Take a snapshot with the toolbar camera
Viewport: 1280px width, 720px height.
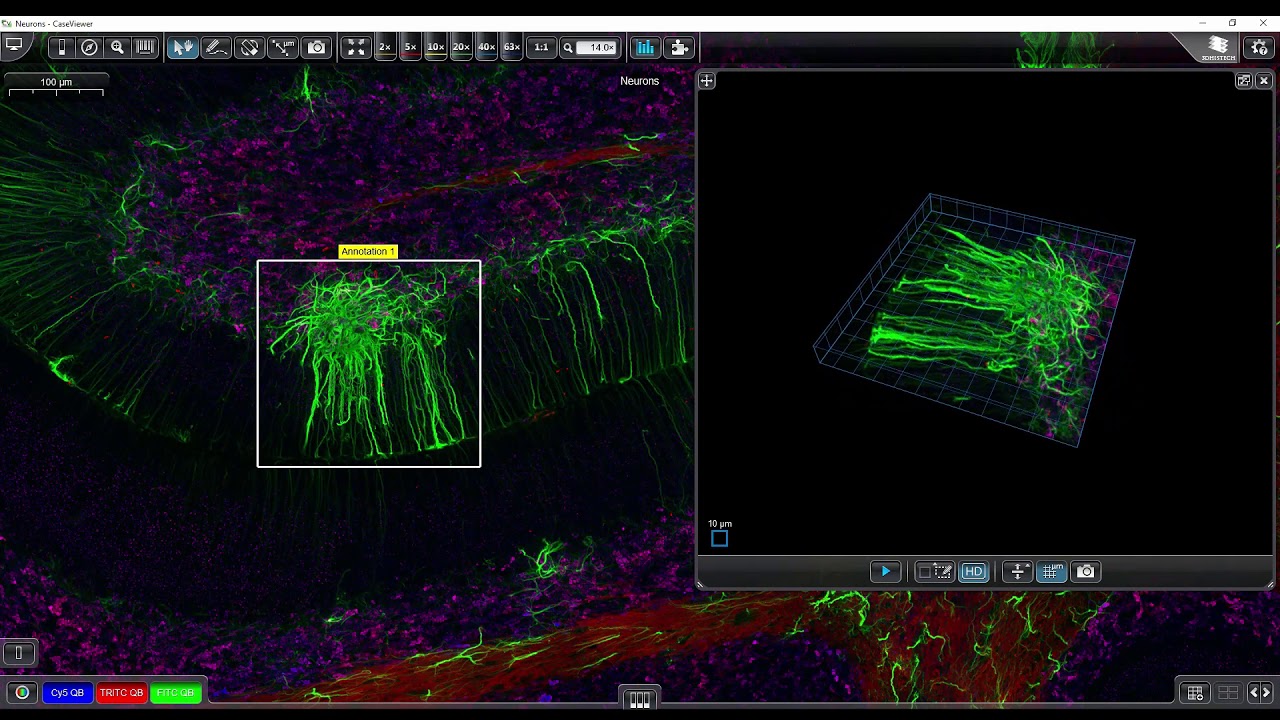click(316, 47)
